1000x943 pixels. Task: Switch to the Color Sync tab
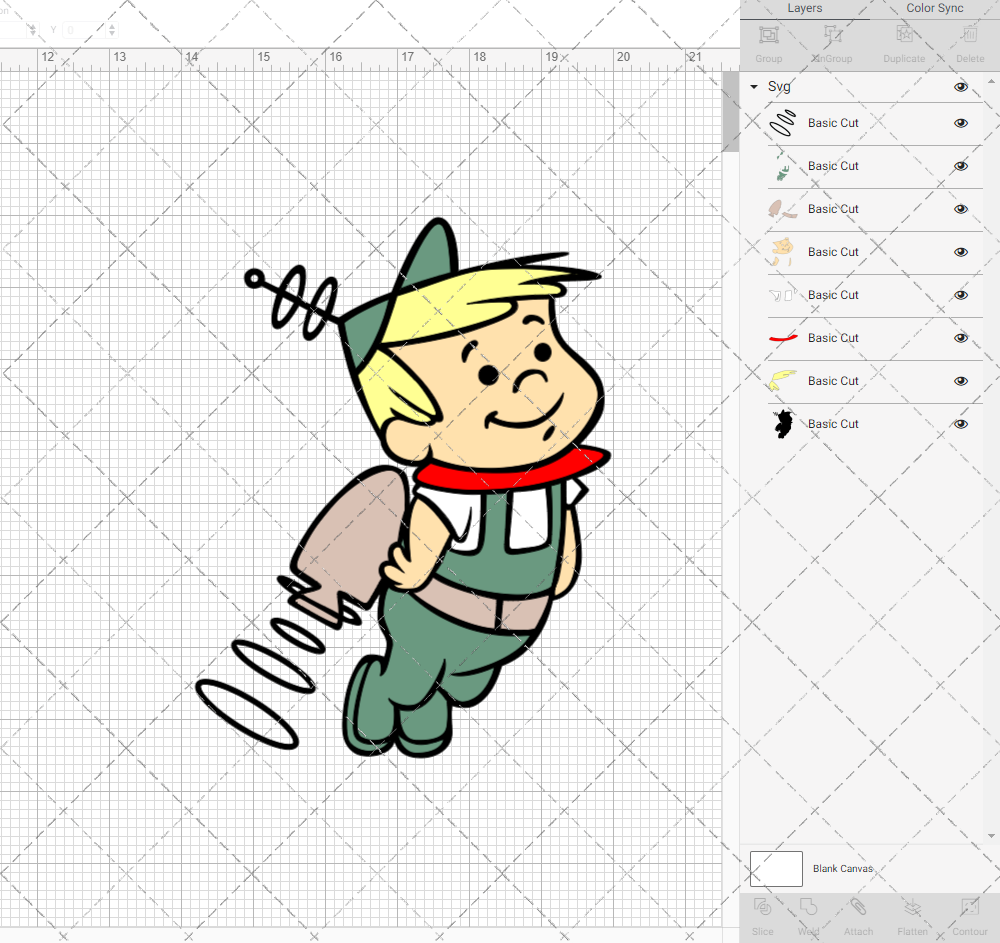pyautogui.click(x=934, y=8)
